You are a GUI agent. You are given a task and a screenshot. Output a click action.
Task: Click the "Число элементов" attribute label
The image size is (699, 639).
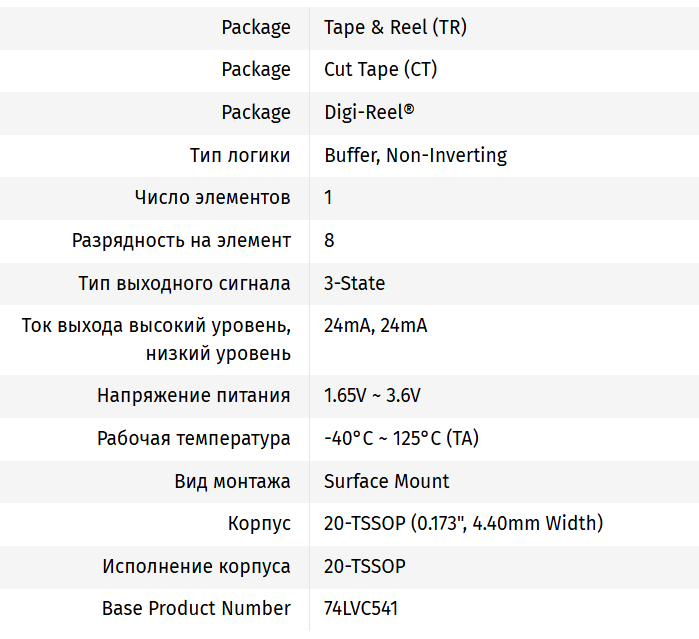(212, 197)
